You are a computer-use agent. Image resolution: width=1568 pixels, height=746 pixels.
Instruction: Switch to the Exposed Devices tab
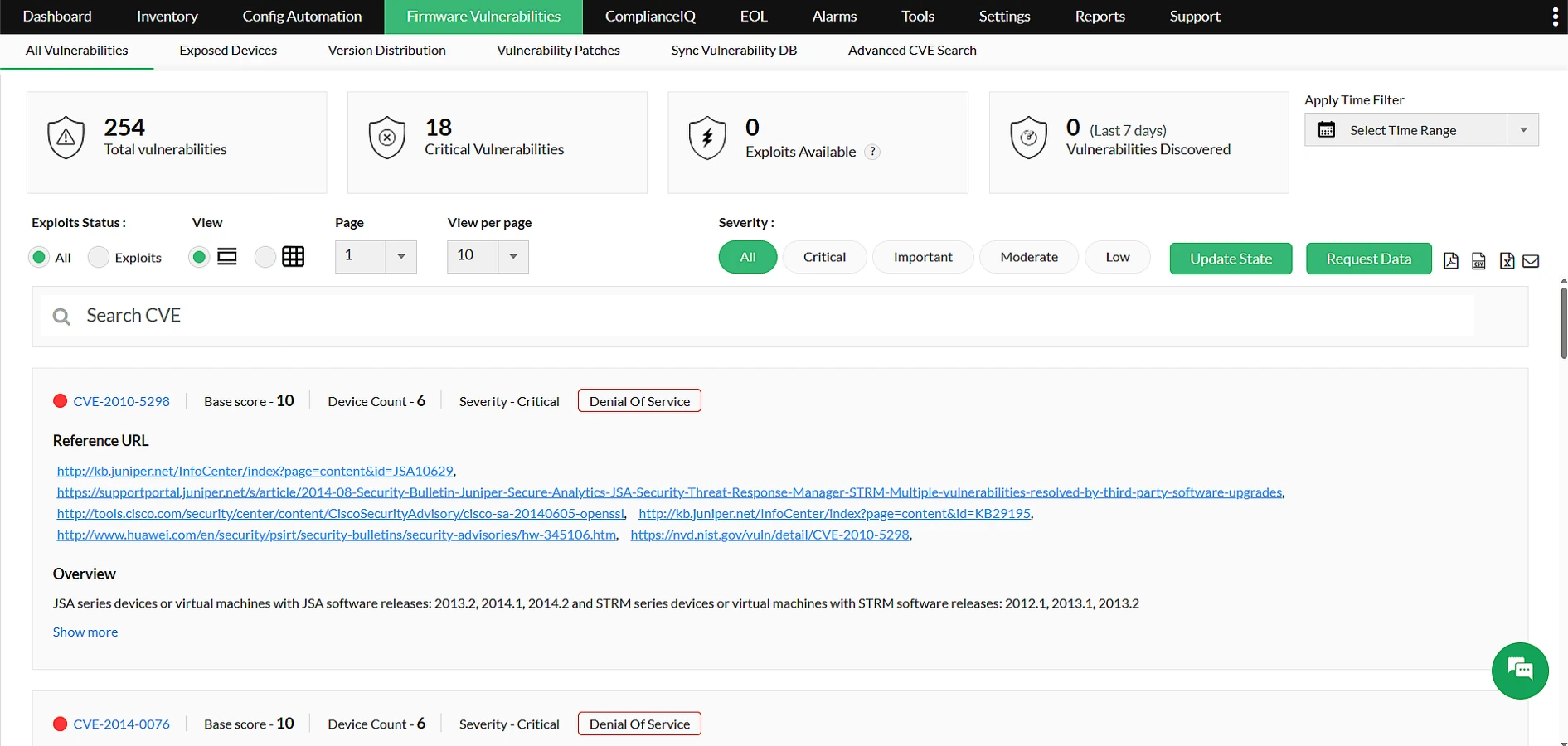(x=227, y=51)
